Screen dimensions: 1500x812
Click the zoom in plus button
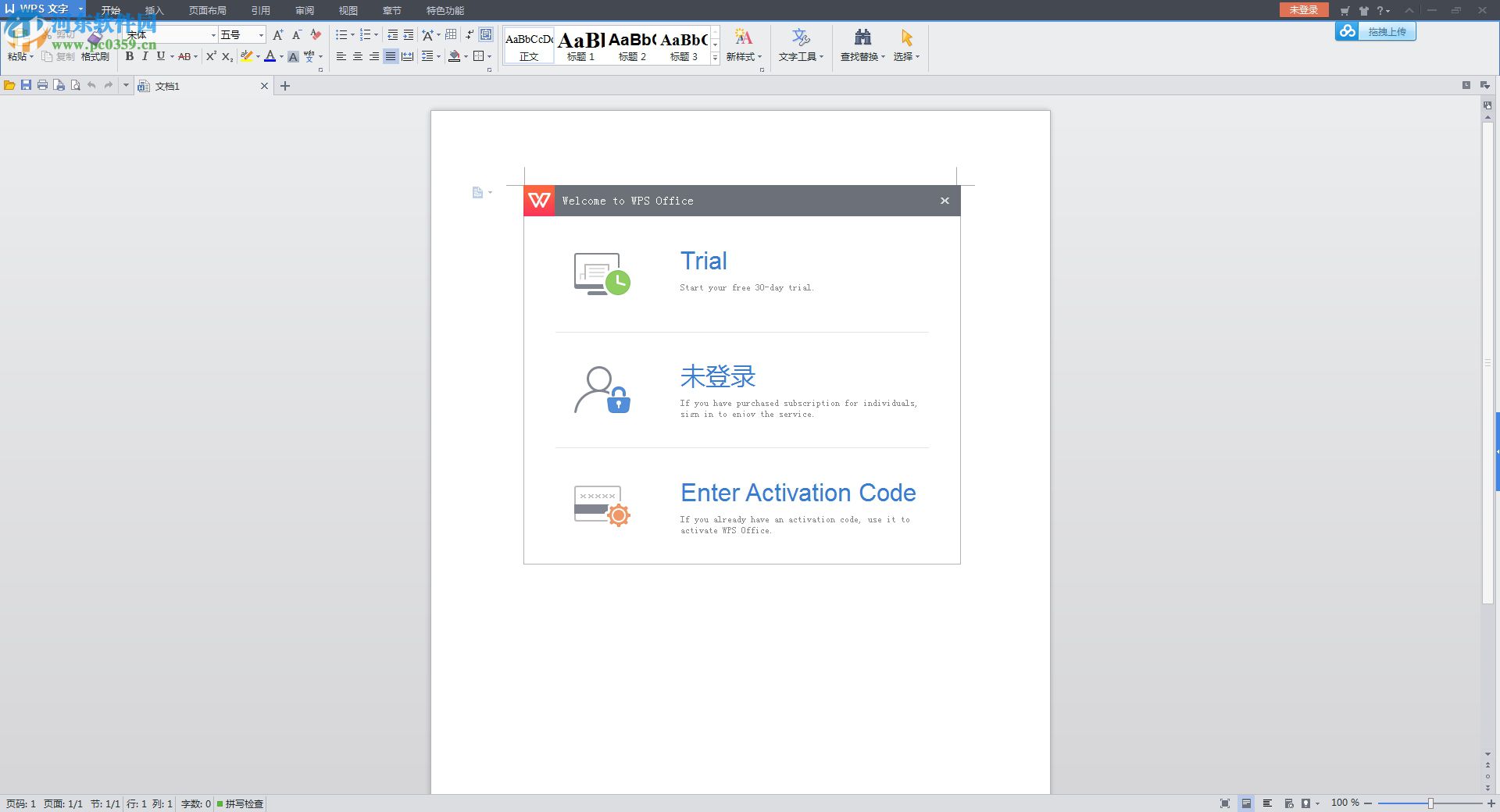(x=1491, y=803)
